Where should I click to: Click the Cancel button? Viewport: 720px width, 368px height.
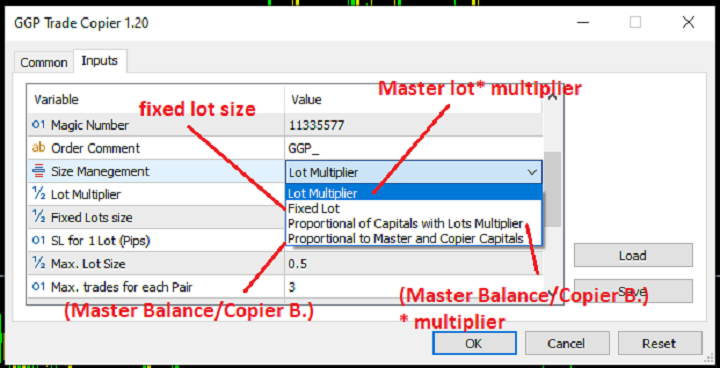[567, 343]
